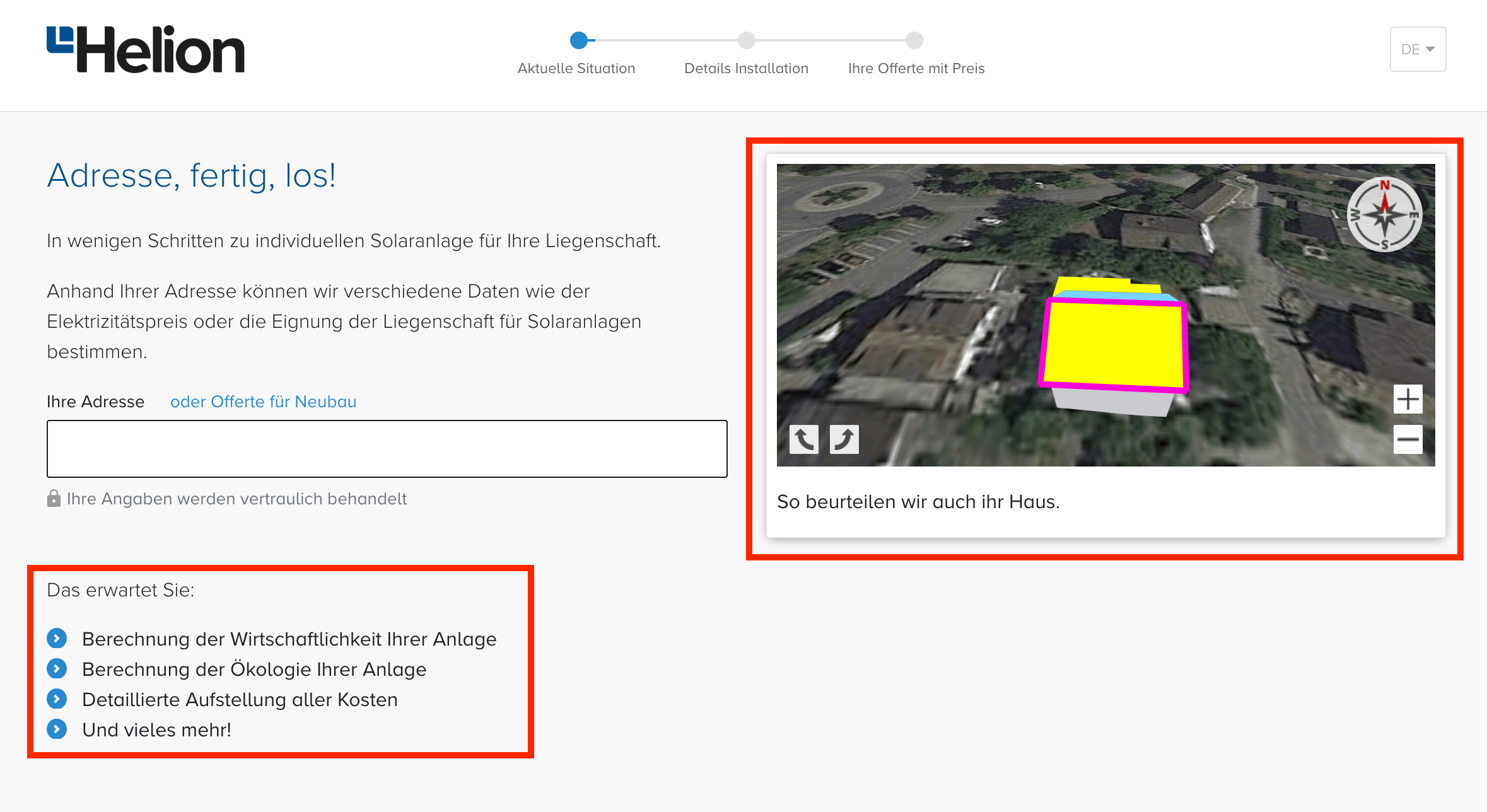Click the 'Berechnung der Wirtschaftlichkeit' list entry
The height and width of the screenshot is (812, 1487).
(x=289, y=639)
